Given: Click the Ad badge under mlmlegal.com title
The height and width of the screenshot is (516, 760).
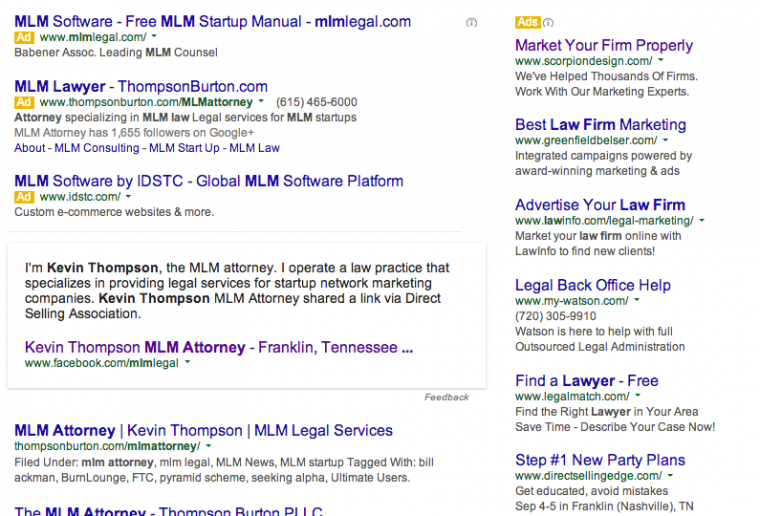Looking at the screenshot, I should (x=24, y=37).
